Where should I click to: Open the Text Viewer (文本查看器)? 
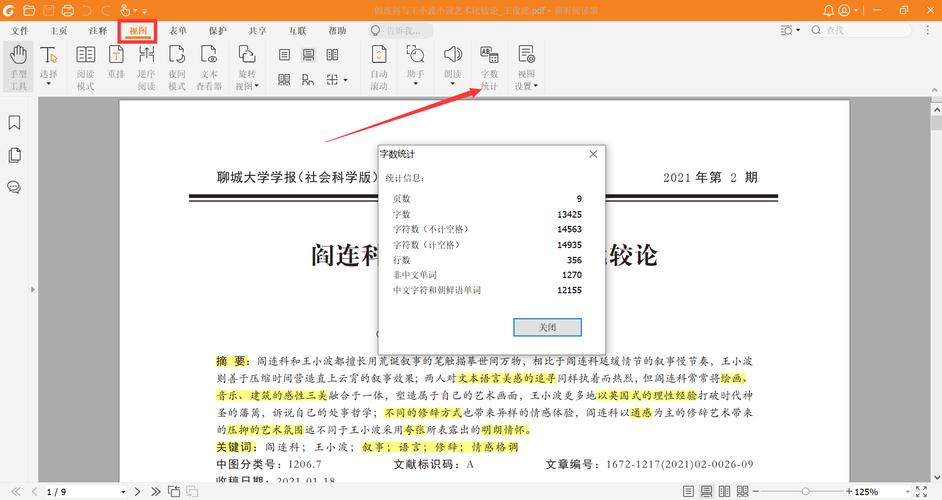click(209, 67)
